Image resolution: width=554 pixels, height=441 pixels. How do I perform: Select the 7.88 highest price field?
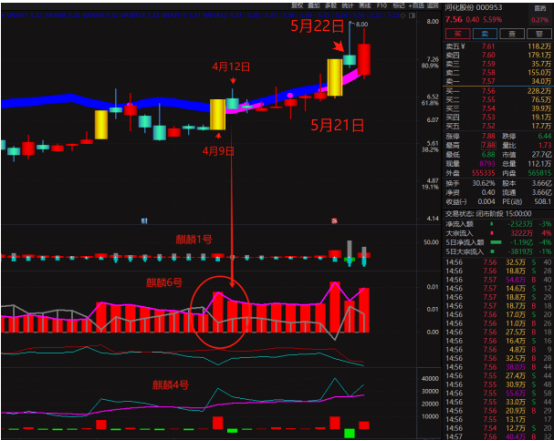click(489, 145)
